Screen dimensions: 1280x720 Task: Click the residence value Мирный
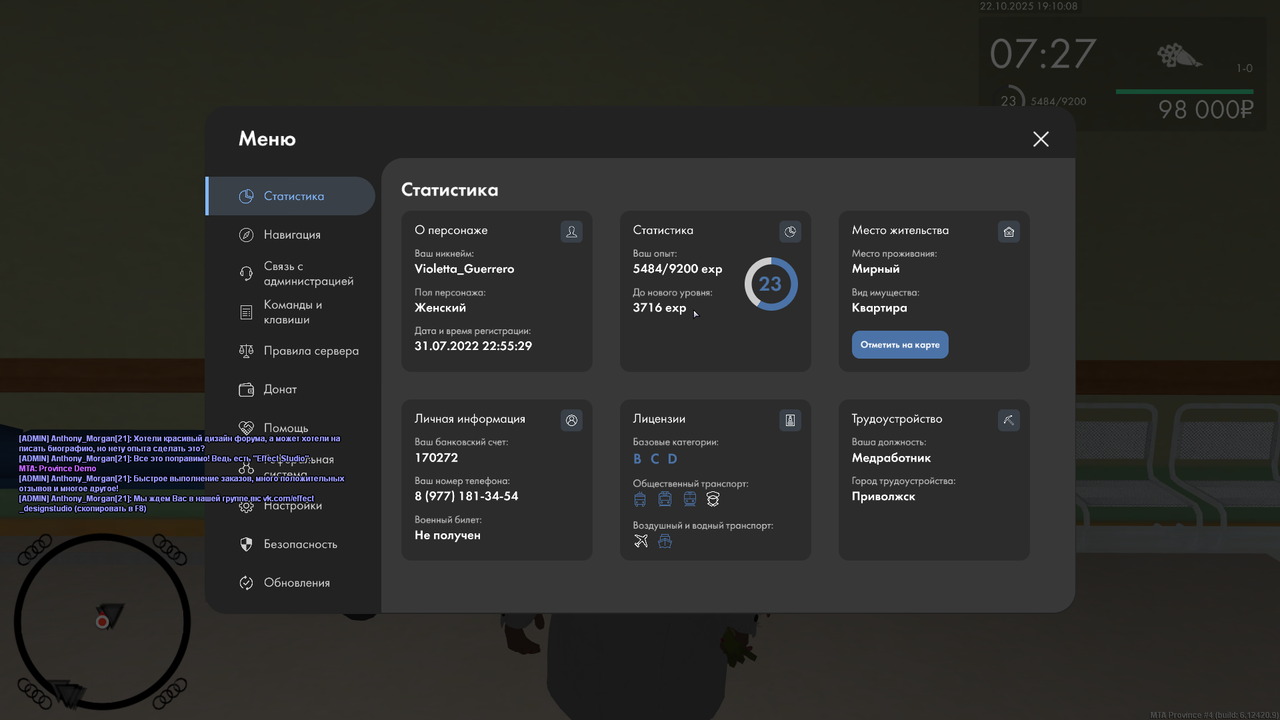[876, 269]
